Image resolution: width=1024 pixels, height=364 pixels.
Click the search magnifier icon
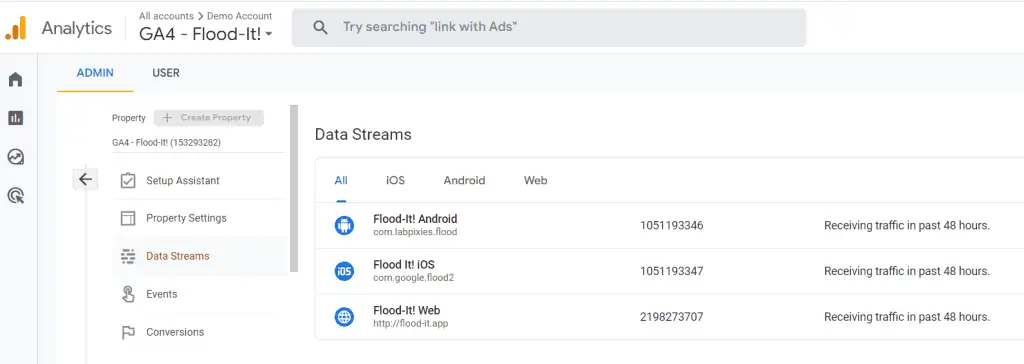coord(320,27)
